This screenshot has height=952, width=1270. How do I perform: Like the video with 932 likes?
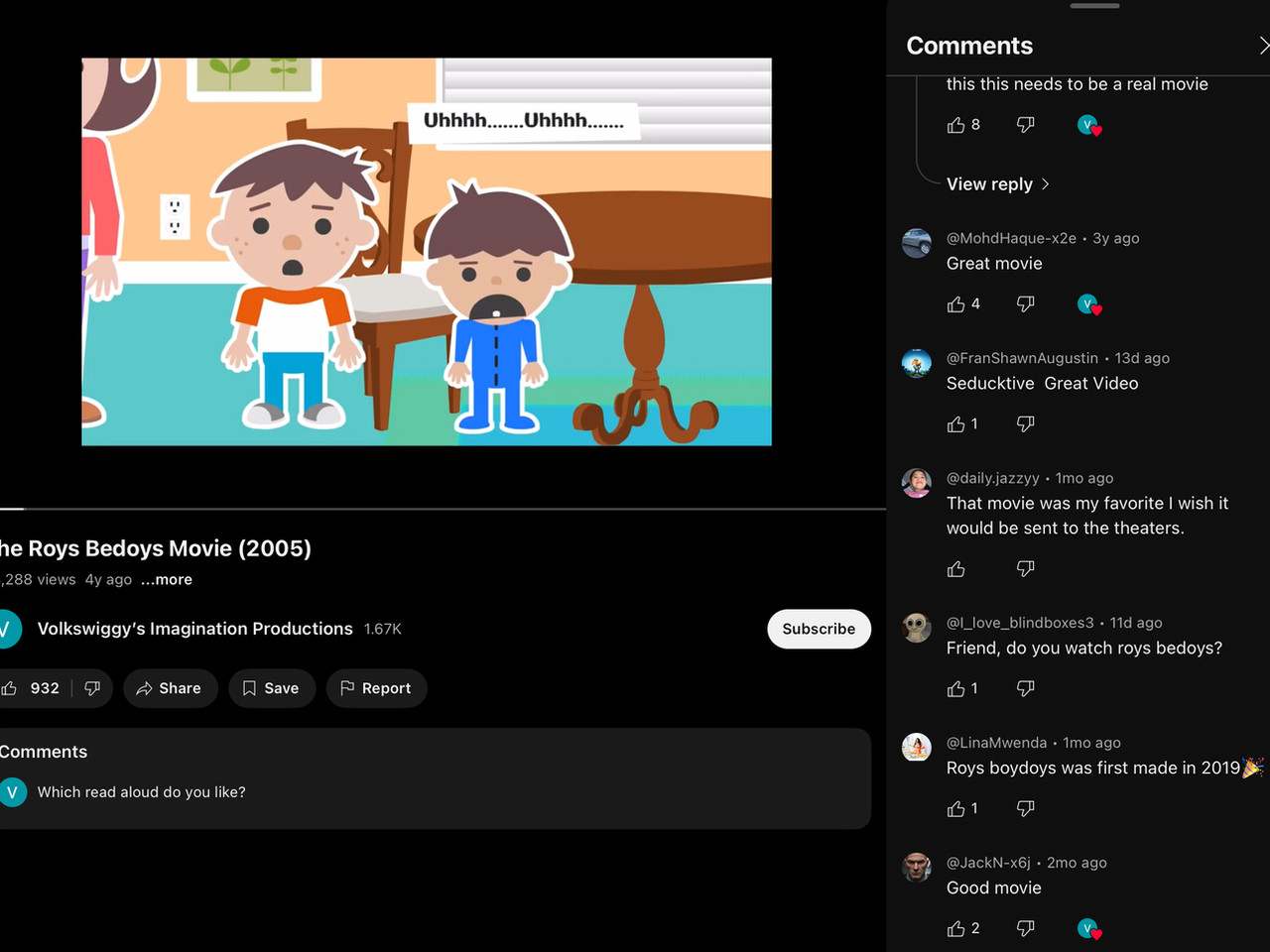coord(30,688)
